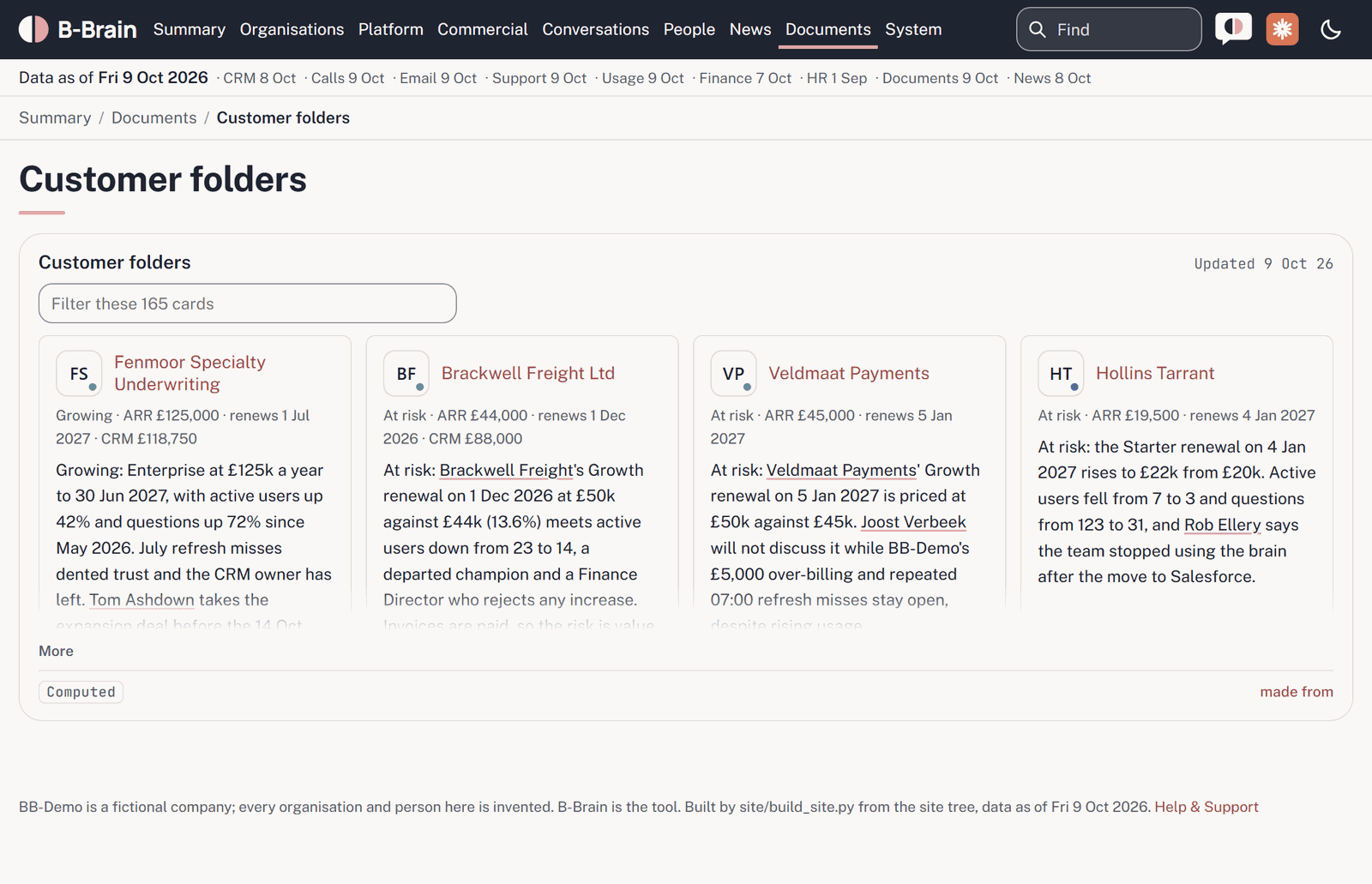Toggle dark mode with the moon icon
1372x884 pixels.
1331,29
